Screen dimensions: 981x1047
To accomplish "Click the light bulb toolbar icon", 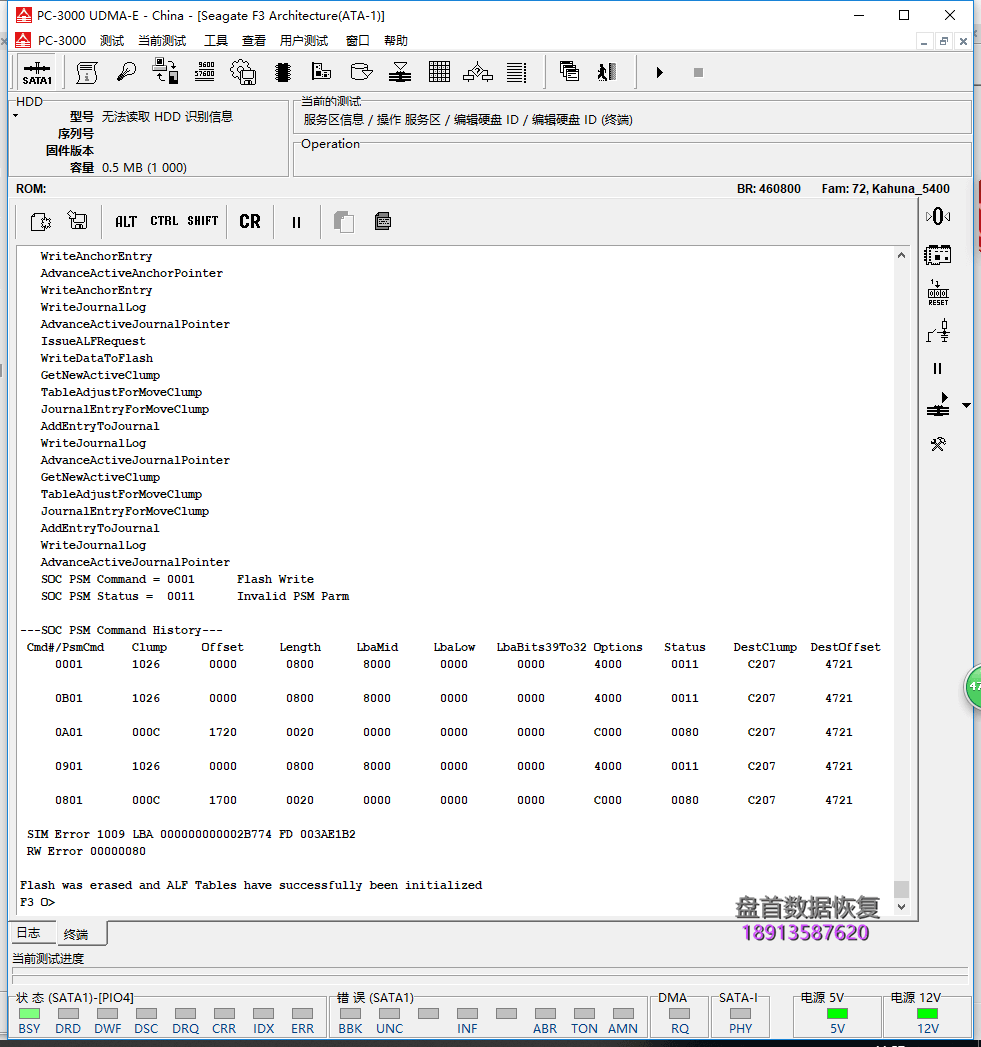I will tap(126, 72).
